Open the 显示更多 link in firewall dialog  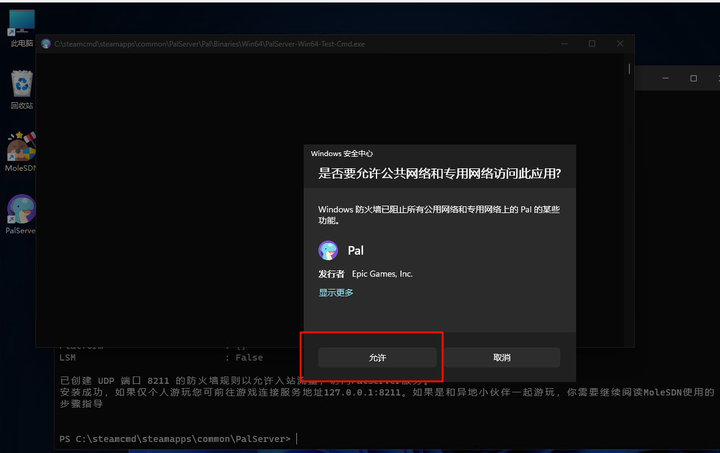(336, 293)
